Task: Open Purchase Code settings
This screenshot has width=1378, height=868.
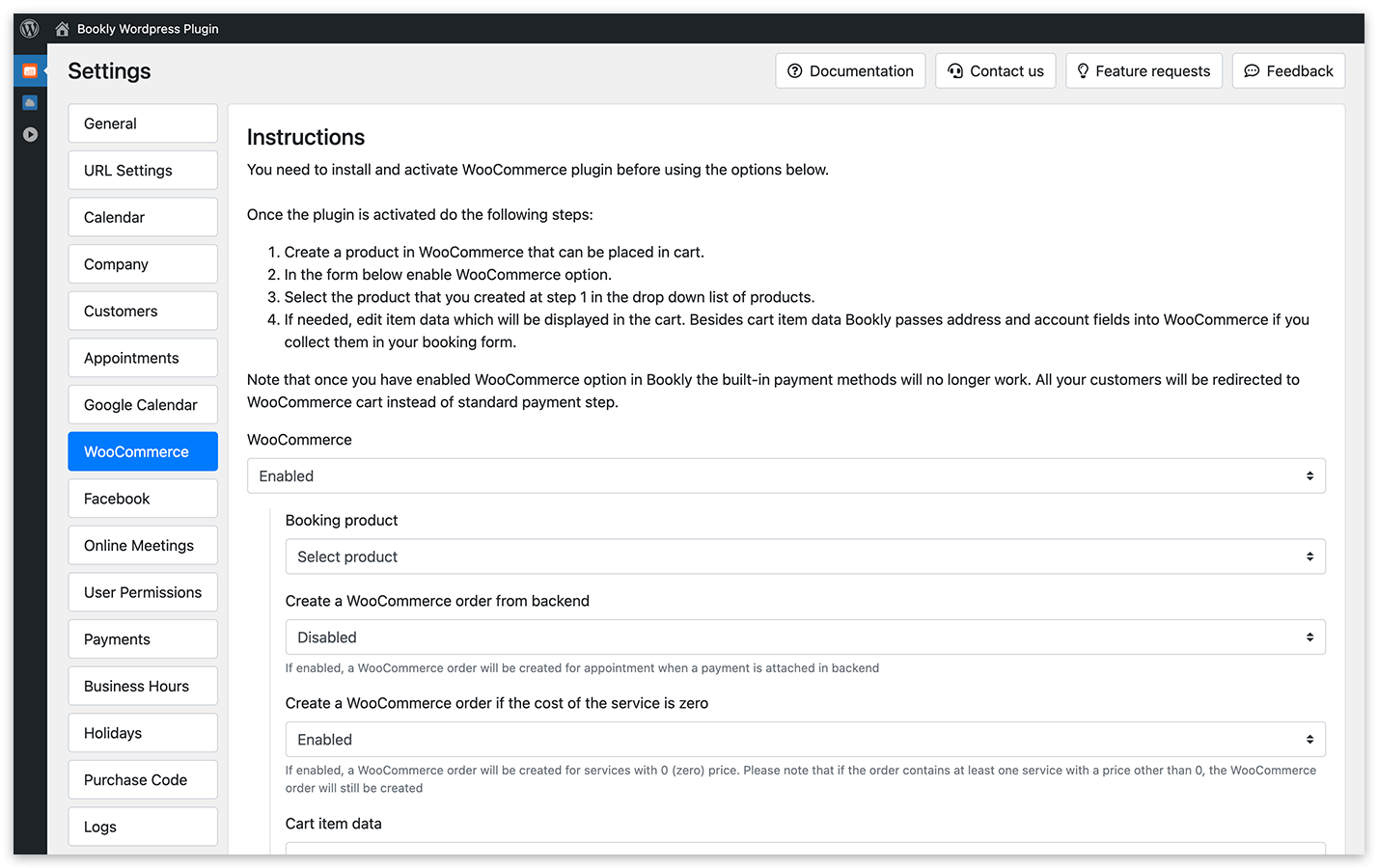Action: [143, 779]
